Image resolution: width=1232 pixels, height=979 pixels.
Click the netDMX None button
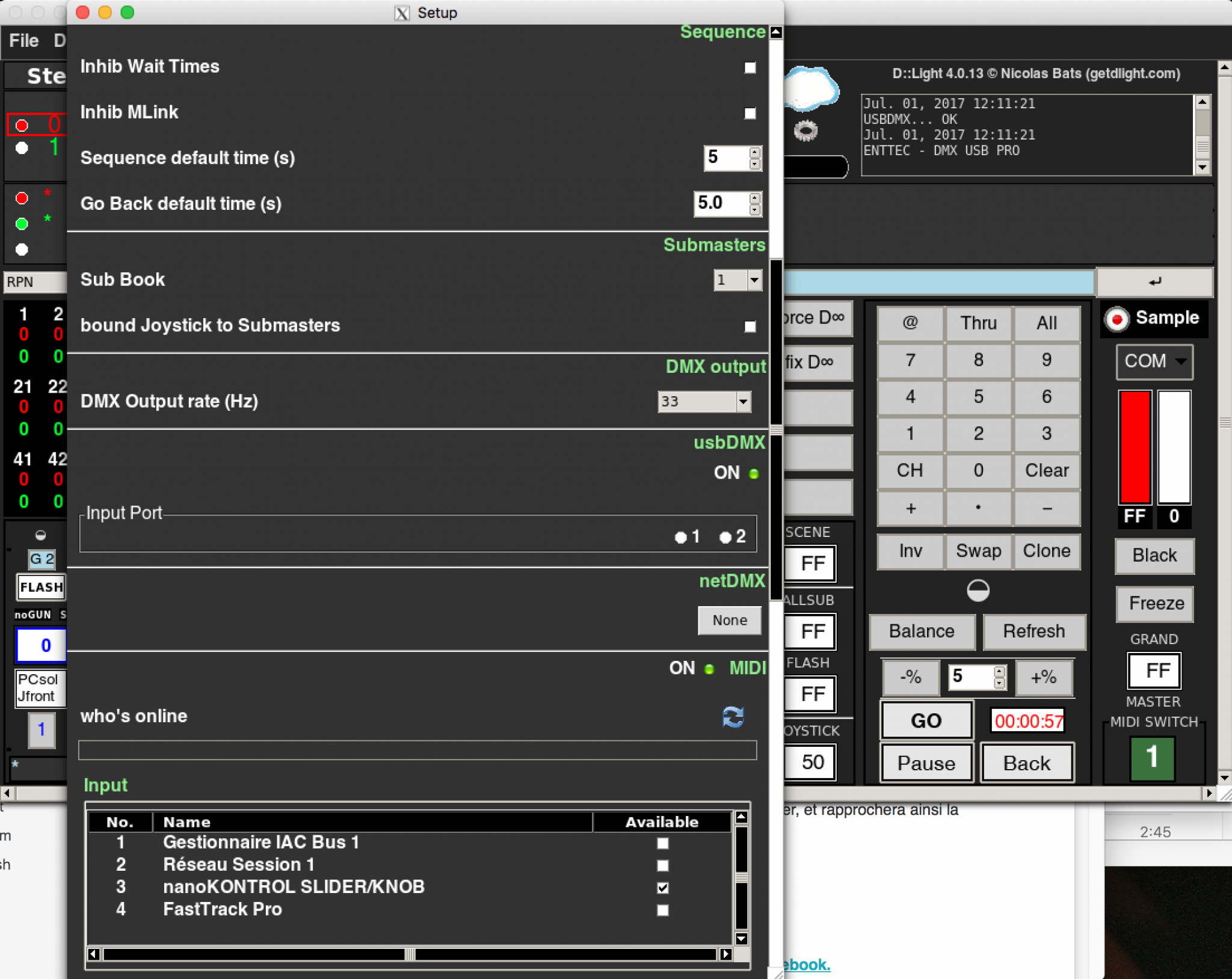[x=729, y=620]
